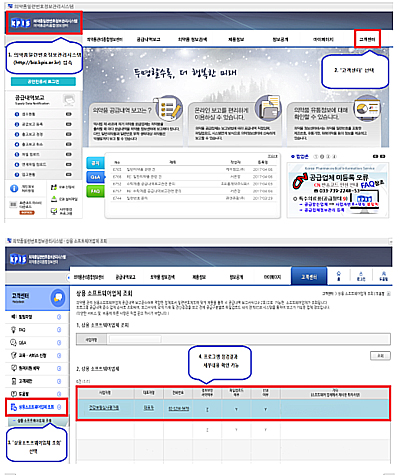
Task: Open the phone number link in the highlighted row
Action: (x=179, y=408)
